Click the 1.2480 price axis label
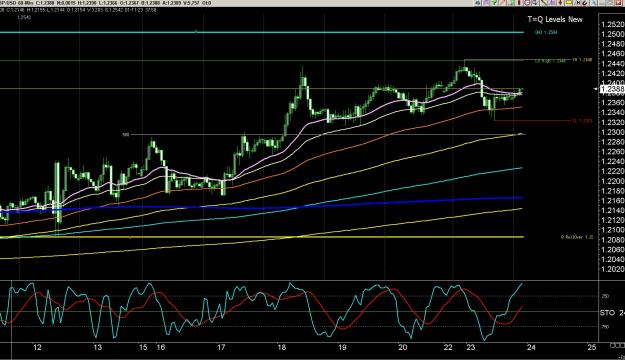Viewport: 625px width, 360px height. [x=613, y=44]
